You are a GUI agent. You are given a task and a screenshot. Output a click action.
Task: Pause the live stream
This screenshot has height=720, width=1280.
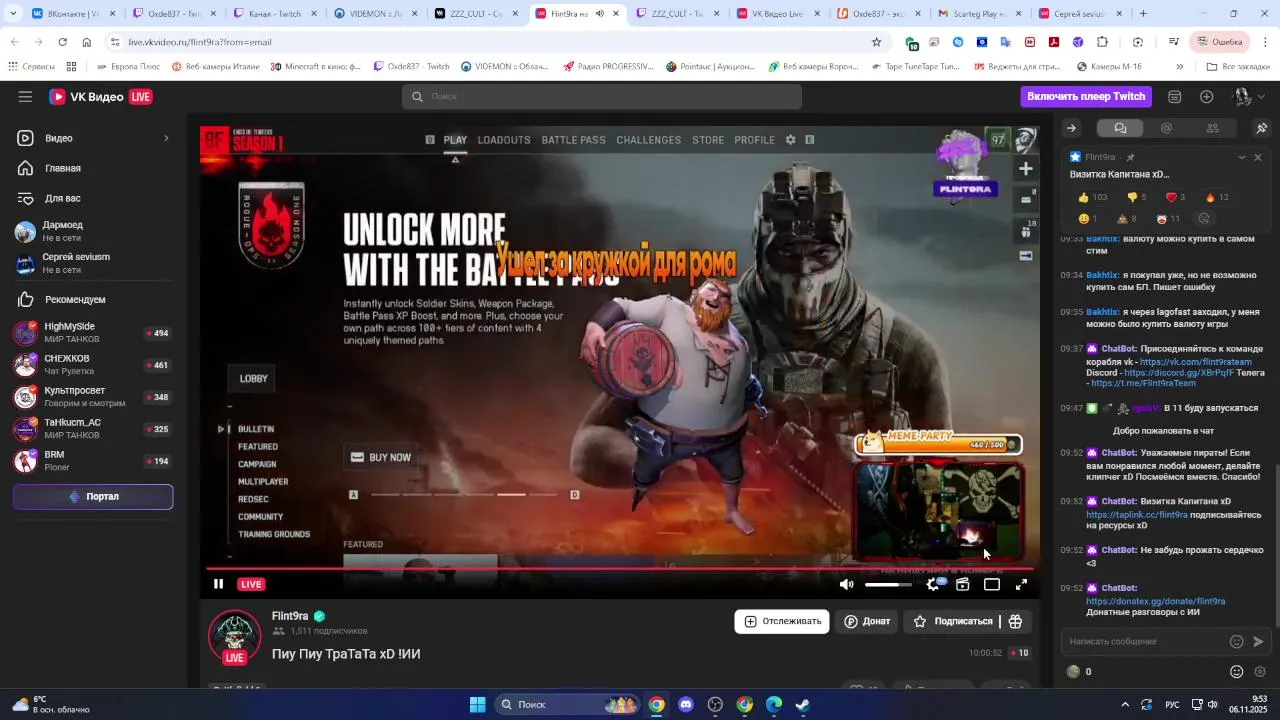click(218, 584)
